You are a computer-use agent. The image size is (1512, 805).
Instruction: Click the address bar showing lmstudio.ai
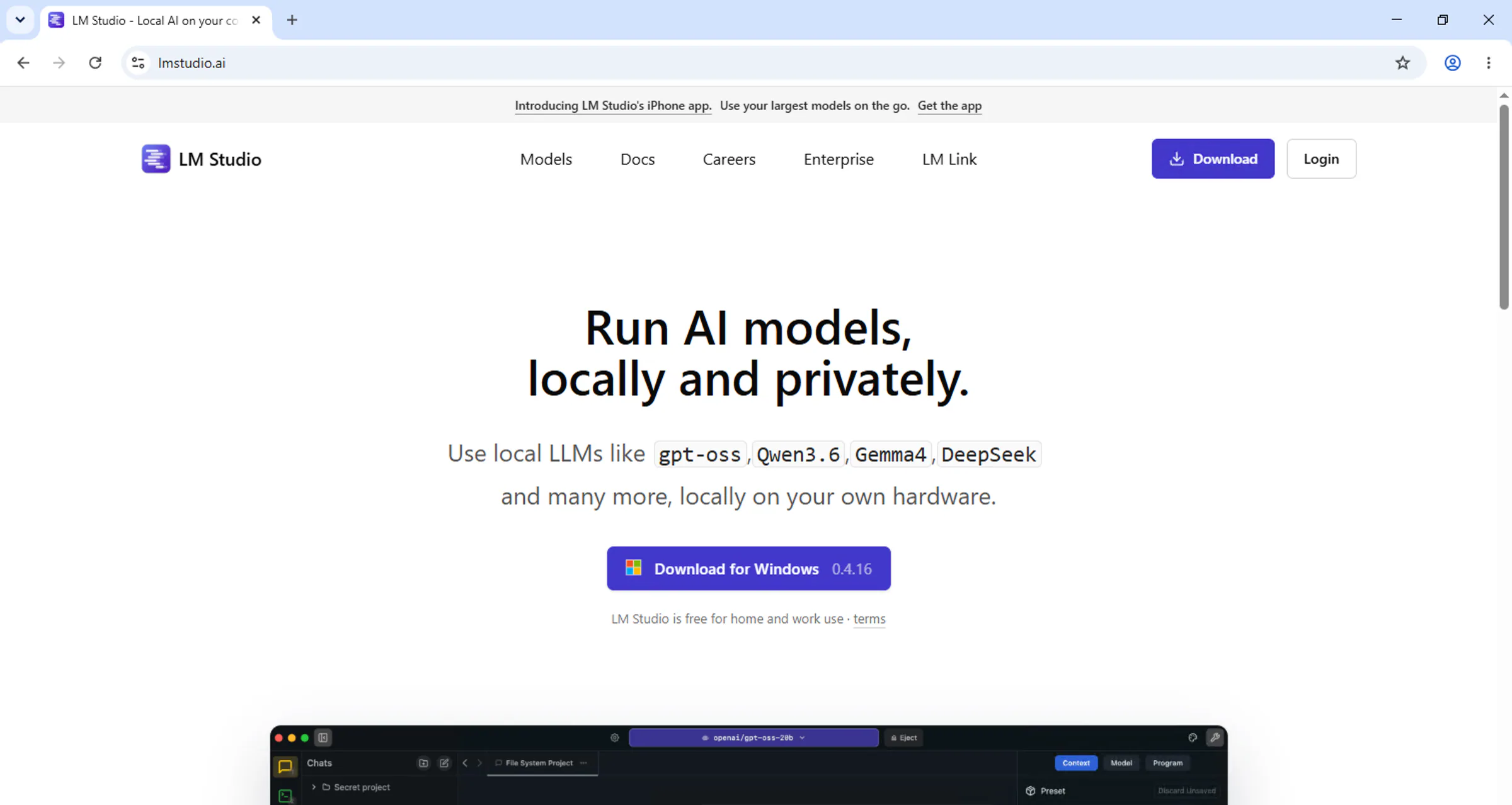point(774,63)
